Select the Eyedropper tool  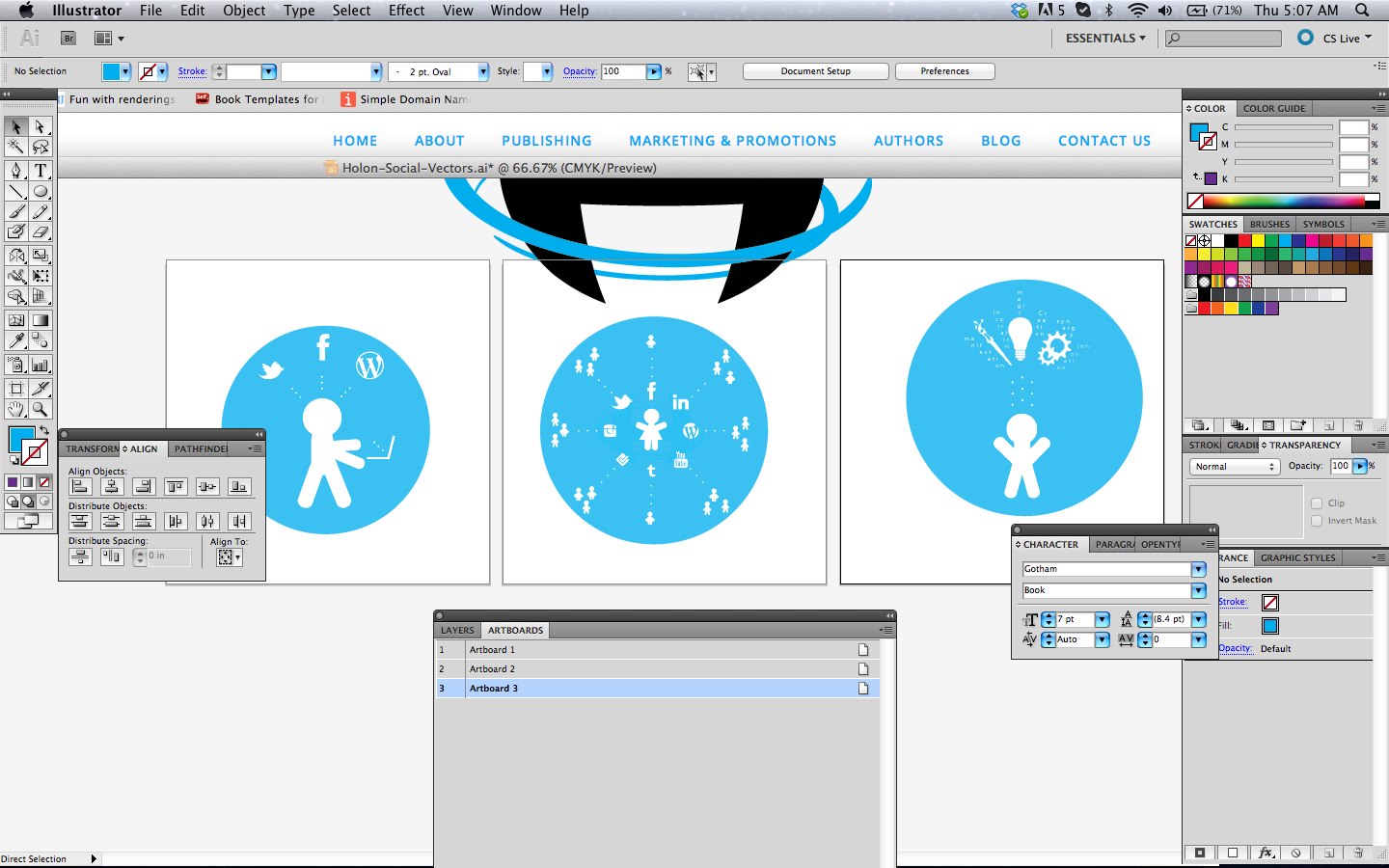click(16, 340)
